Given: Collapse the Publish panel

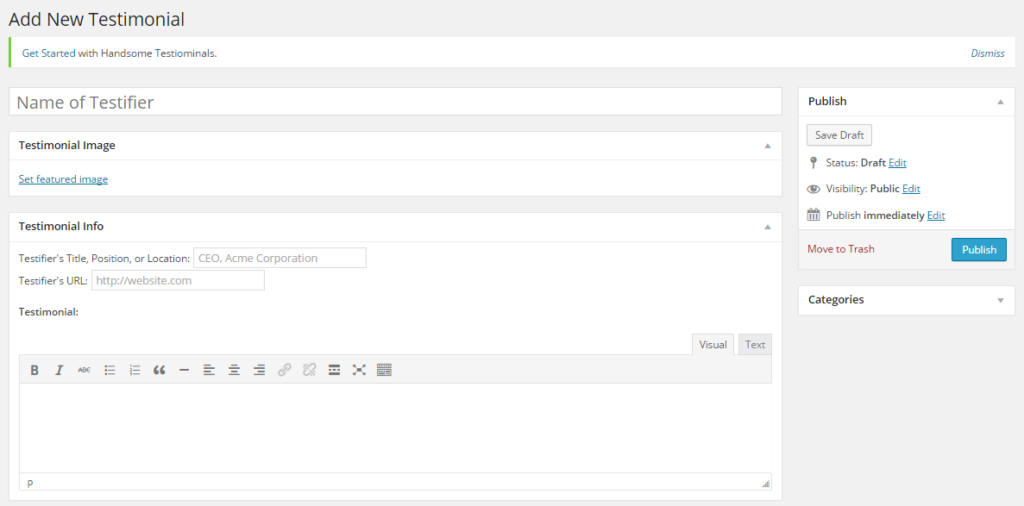Looking at the screenshot, I should [x=1000, y=102].
